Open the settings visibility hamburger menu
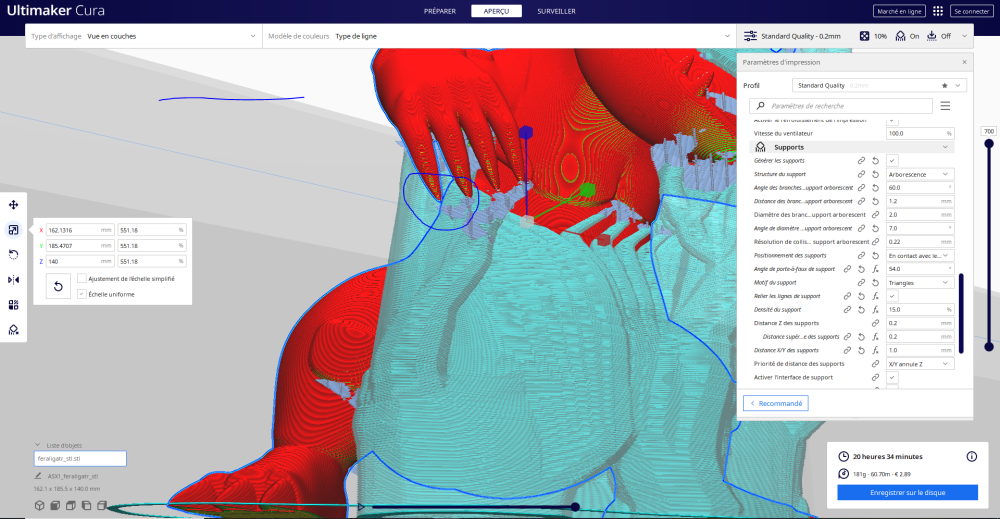The width and height of the screenshot is (1000, 519). click(x=945, y=106)
